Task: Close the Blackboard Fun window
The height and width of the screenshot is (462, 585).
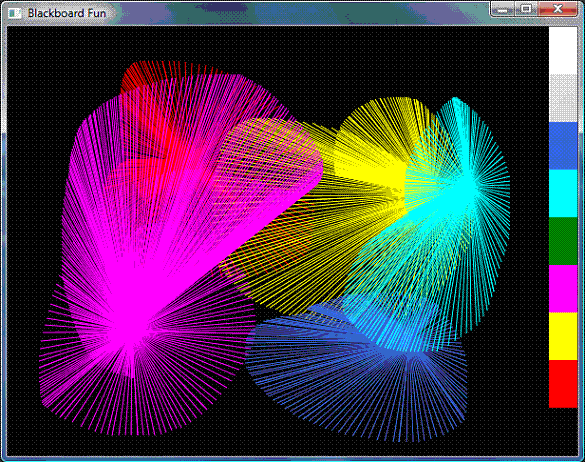Action: (x=557, y=9)
